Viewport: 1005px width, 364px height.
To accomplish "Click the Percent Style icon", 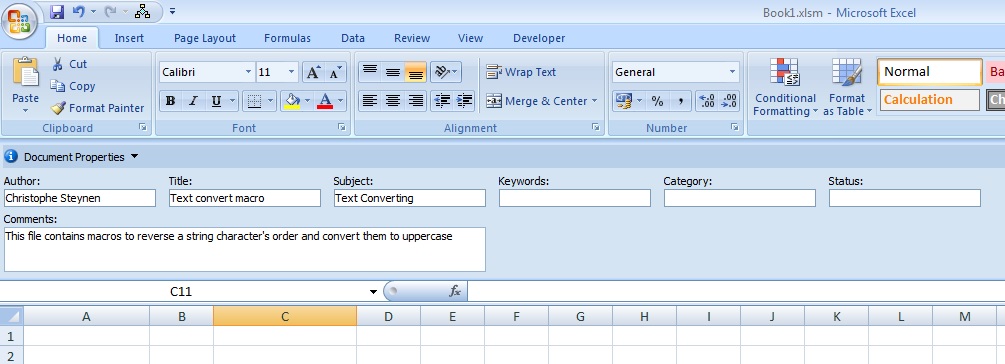I will click(x=657, y=101).
